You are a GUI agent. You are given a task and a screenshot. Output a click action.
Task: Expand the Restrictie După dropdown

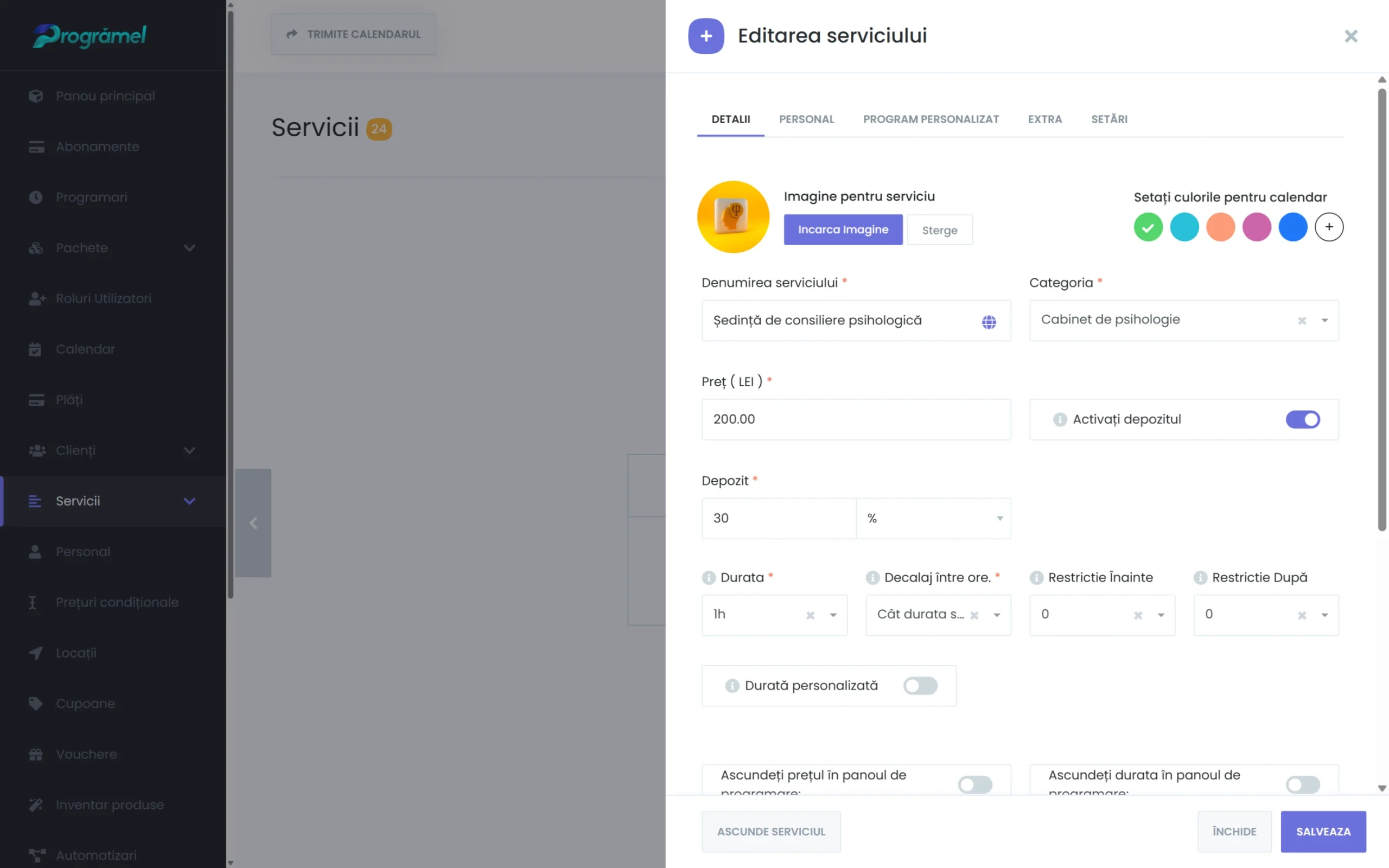coord(1324,615)
